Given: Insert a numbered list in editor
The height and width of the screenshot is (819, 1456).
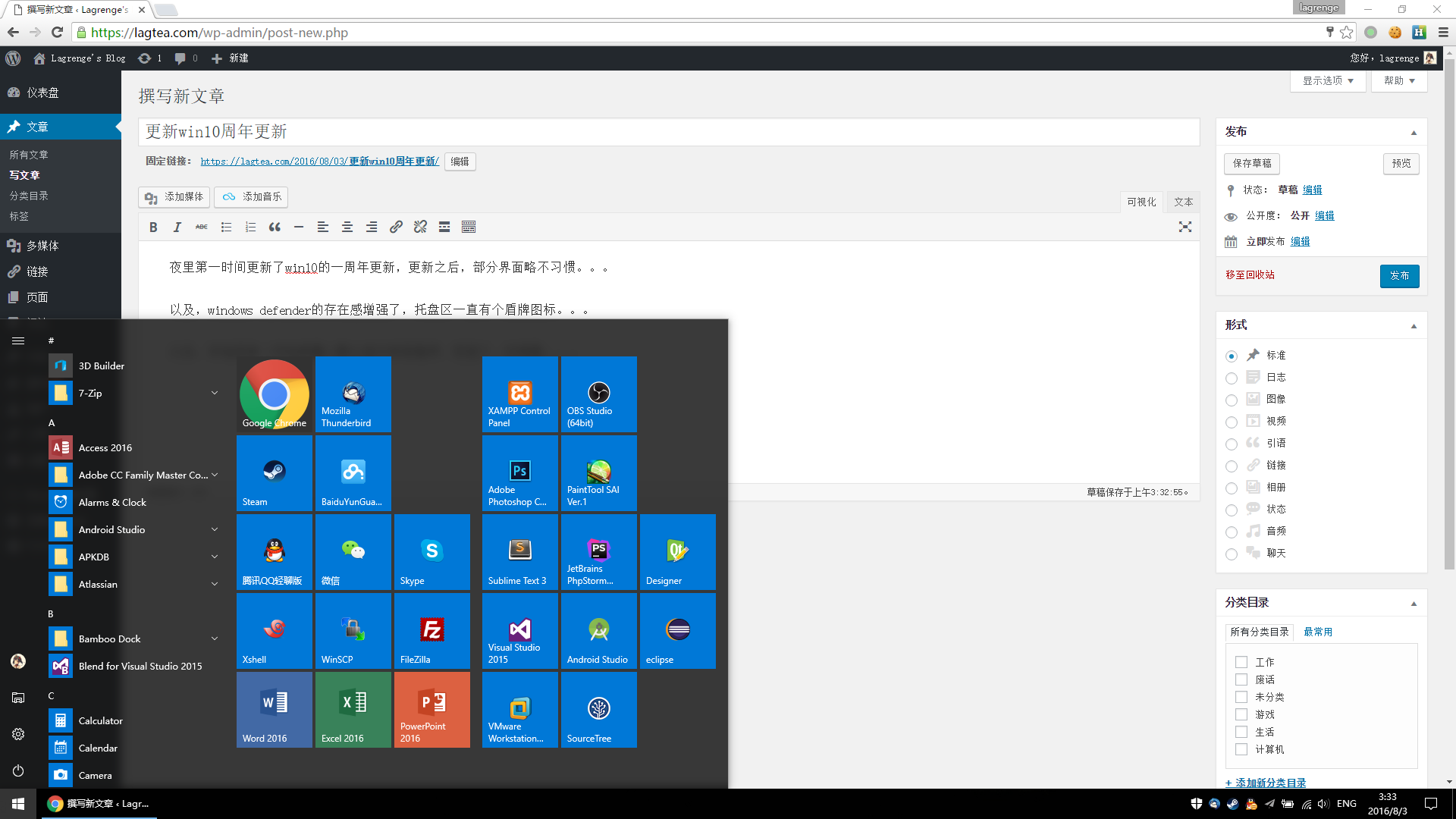Looking at the screenshot, I should click(x=250, y=227).
